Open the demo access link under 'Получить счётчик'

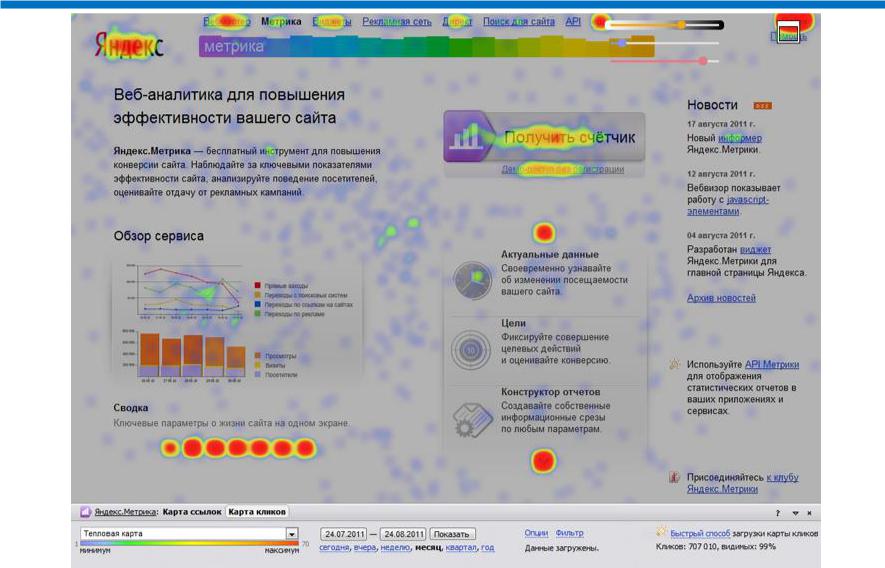pos(563,169)
